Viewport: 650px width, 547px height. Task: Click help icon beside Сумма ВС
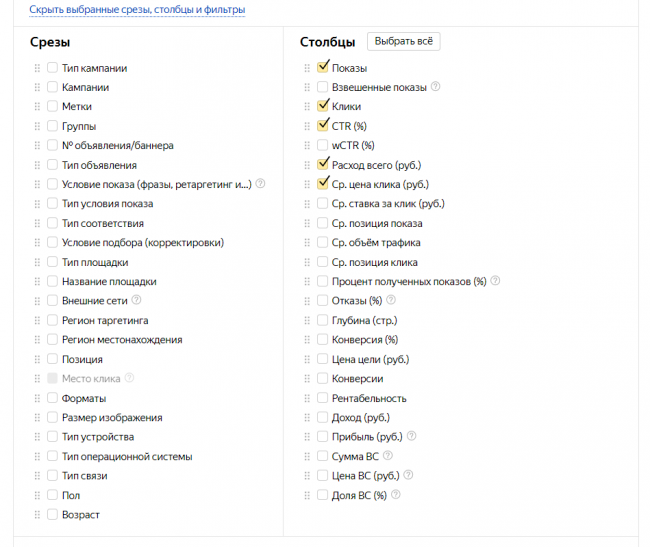click(387, 456)
